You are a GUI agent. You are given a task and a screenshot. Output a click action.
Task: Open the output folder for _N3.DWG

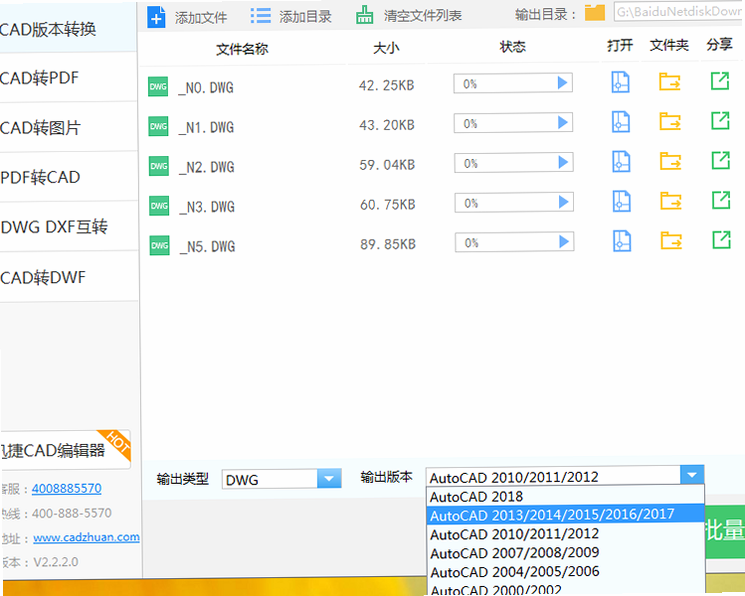click(x=671, y=201)
